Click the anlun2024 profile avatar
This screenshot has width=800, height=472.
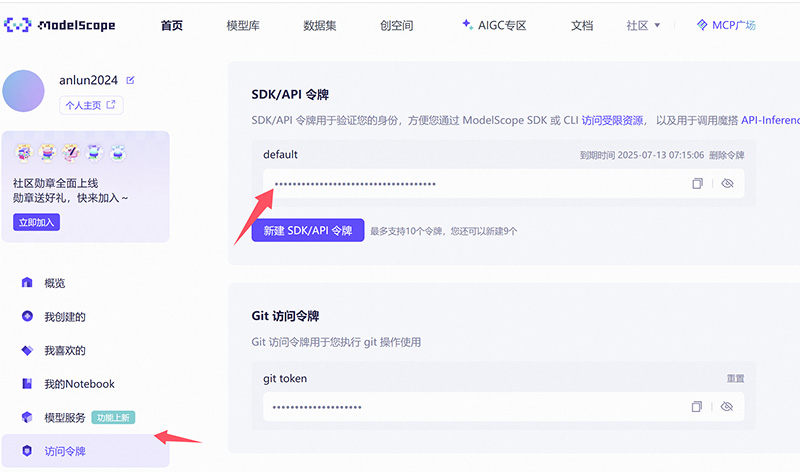pos(23,91)
